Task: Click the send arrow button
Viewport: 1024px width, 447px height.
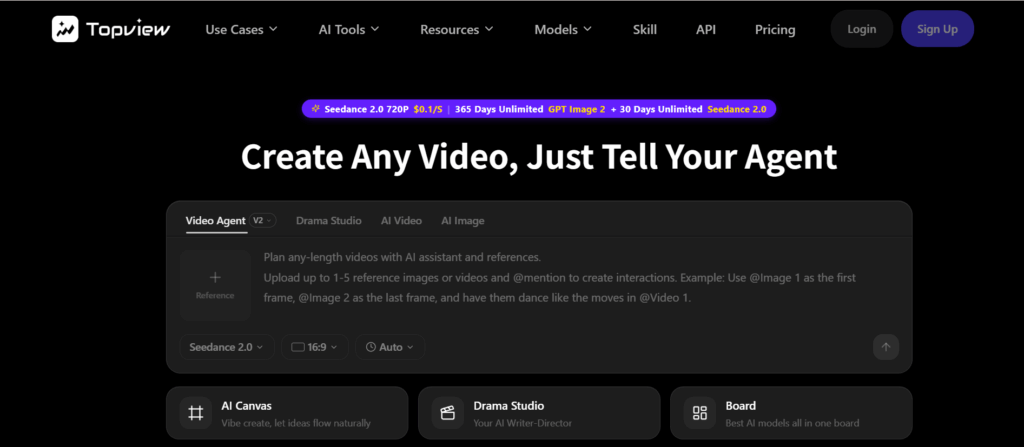Action: pos(886,347)
